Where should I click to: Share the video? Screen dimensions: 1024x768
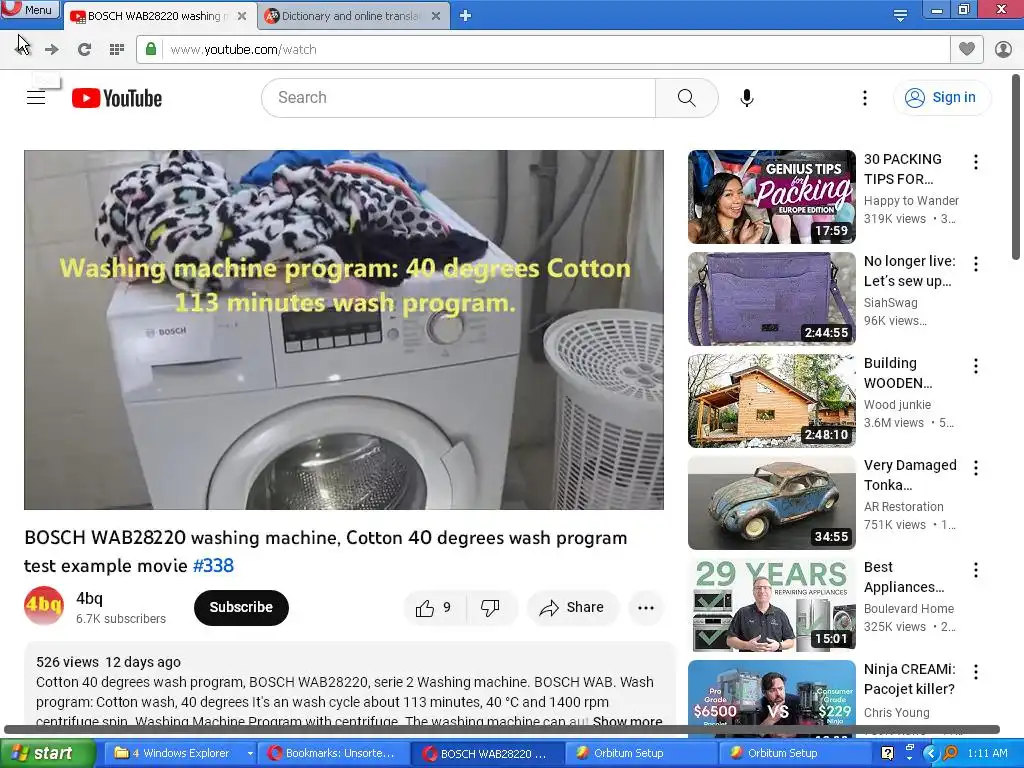pos(571,608)
